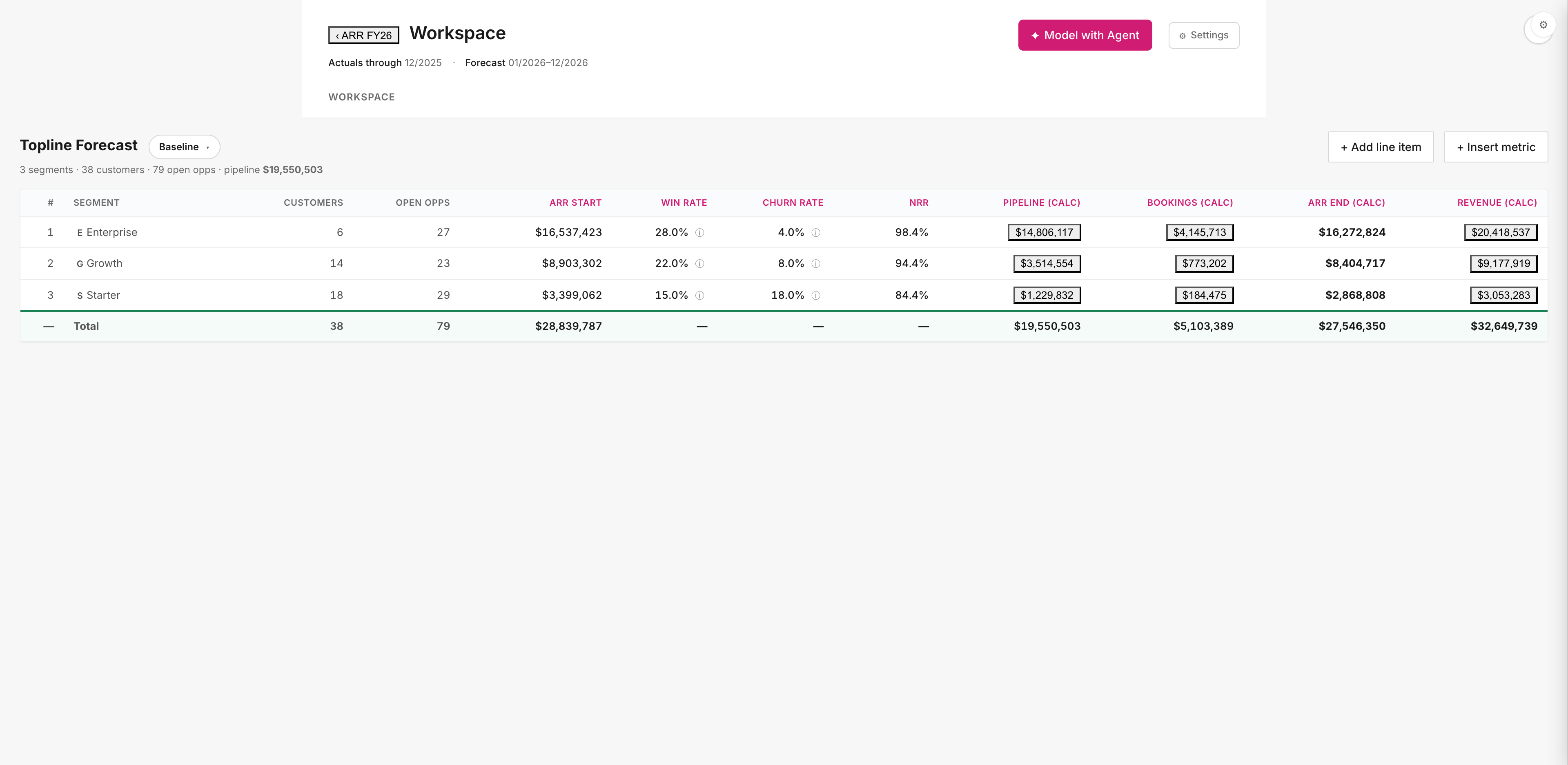
Task: Click Starter win rate info icon
Action: (700, 295)
